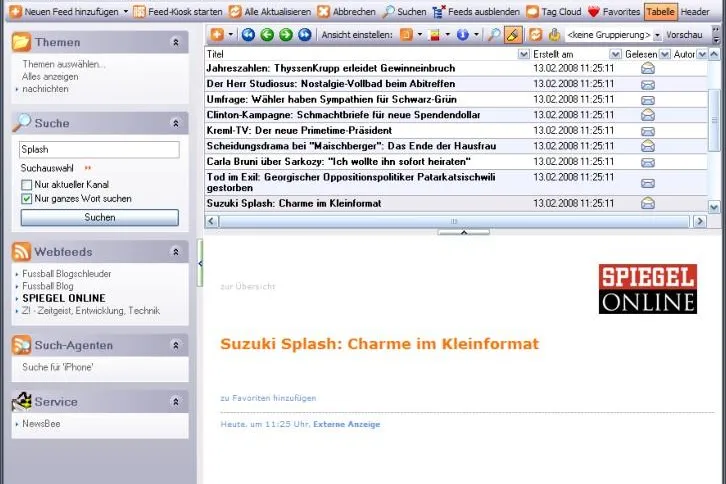
Task: Jump to first article with blue rewind icon
Action: pyautogui.click(x=248, y=34)
